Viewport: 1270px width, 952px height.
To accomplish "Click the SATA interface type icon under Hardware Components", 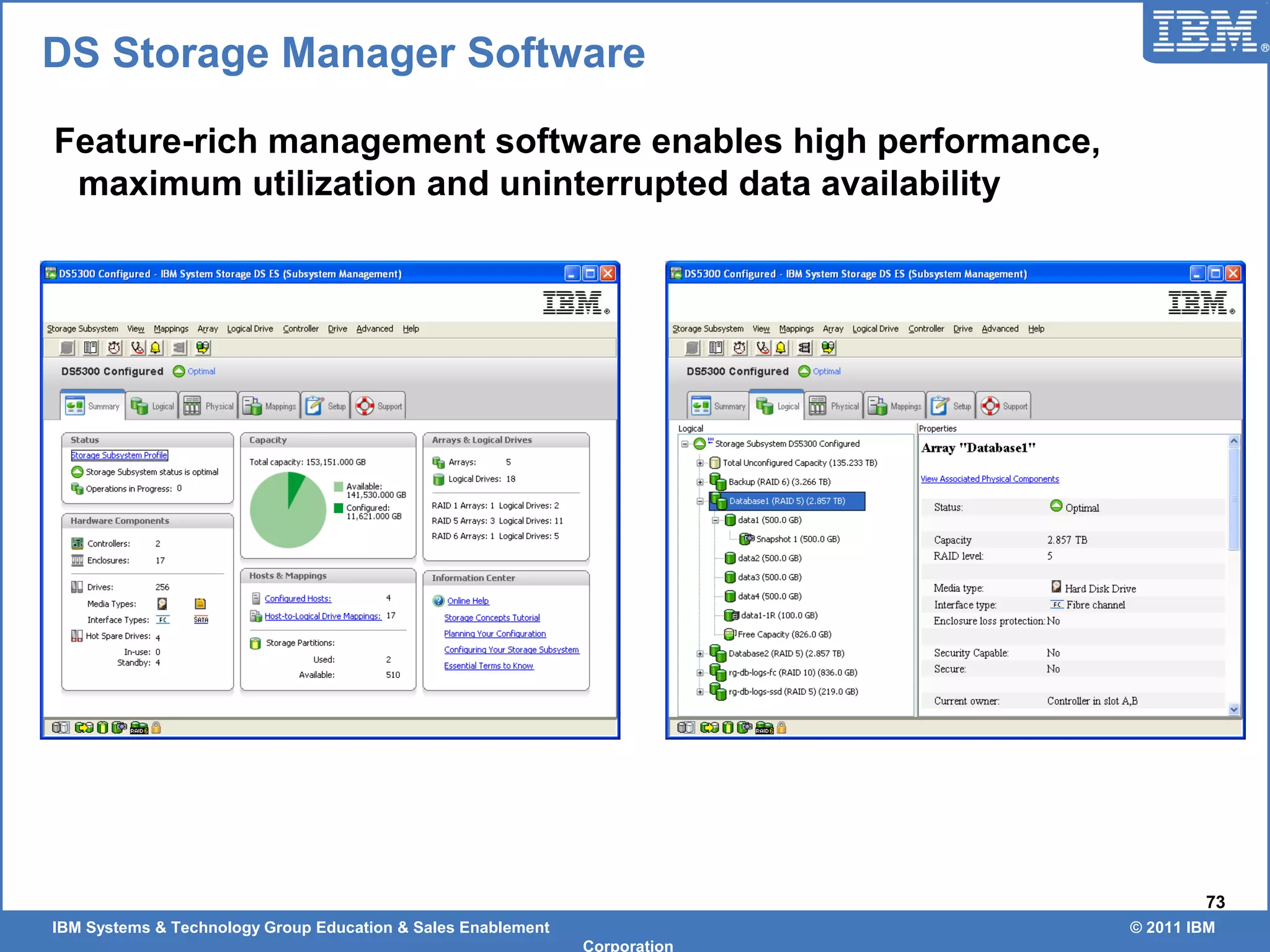I will coord(201,620).
